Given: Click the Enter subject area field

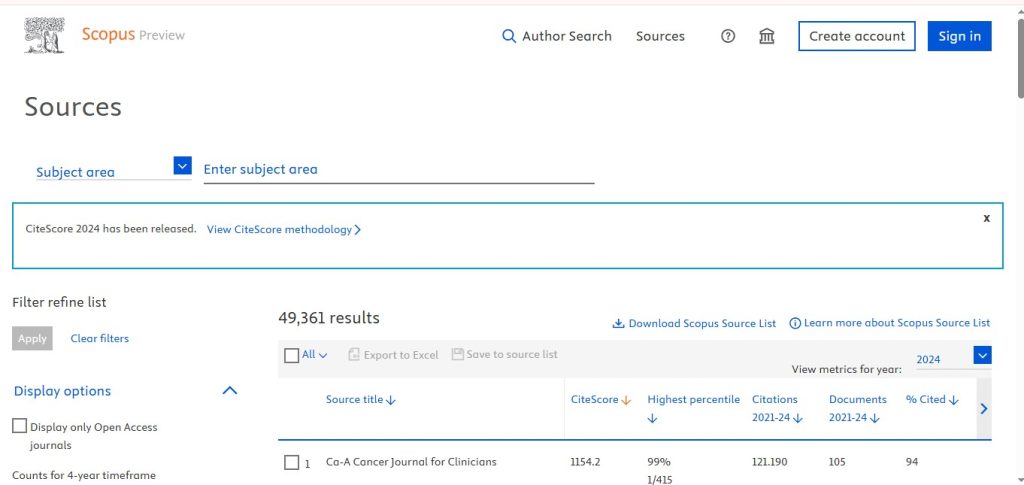Looking at the screenshot, I should tap(398, 170).
